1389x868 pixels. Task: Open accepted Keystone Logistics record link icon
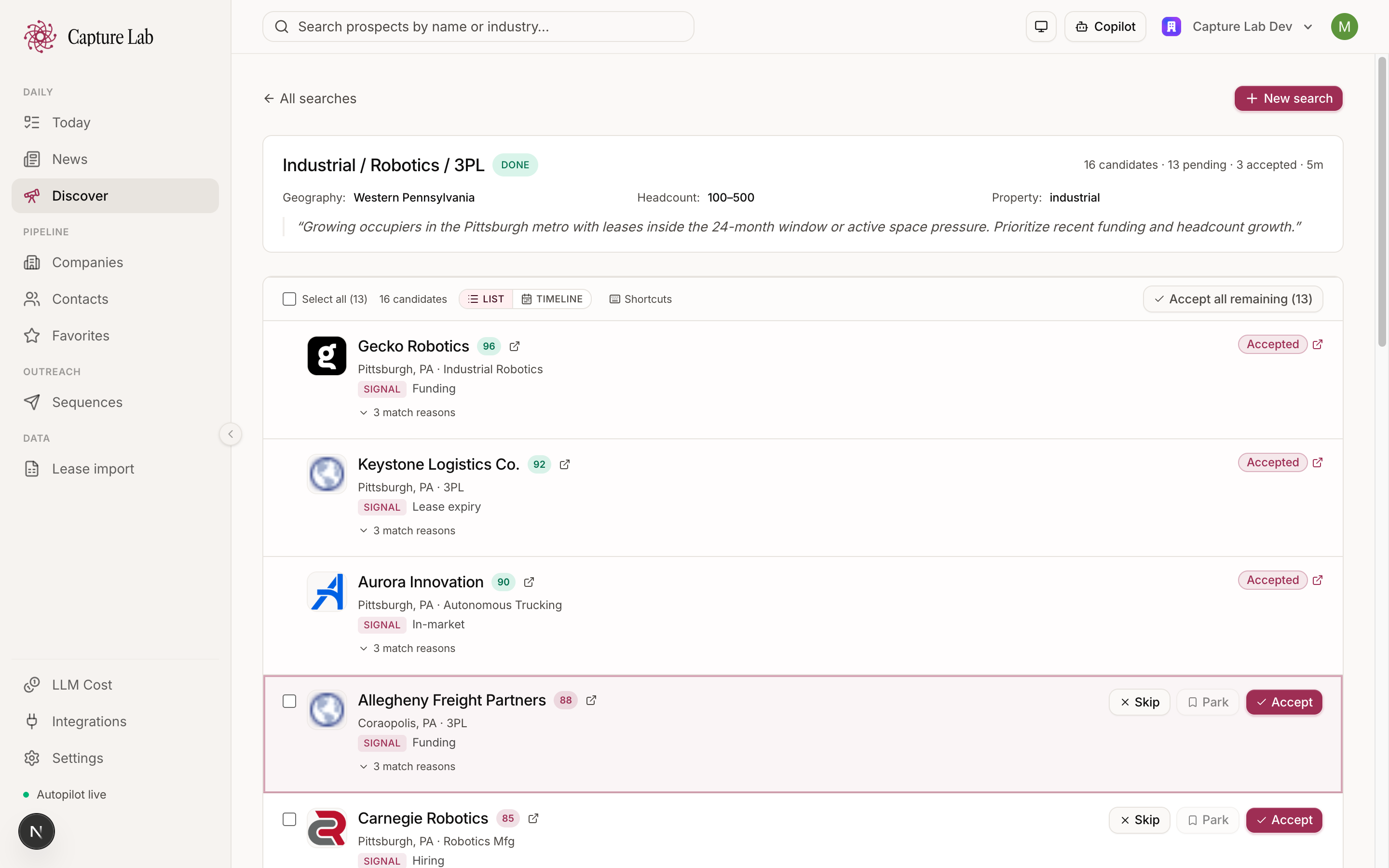coord(1317,463)
